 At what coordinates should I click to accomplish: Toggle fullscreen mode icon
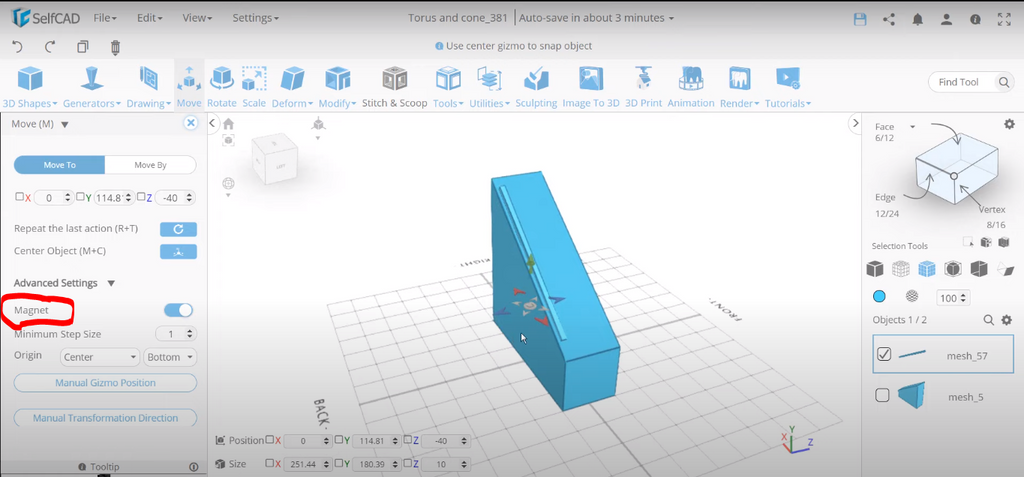(1004, 19)
